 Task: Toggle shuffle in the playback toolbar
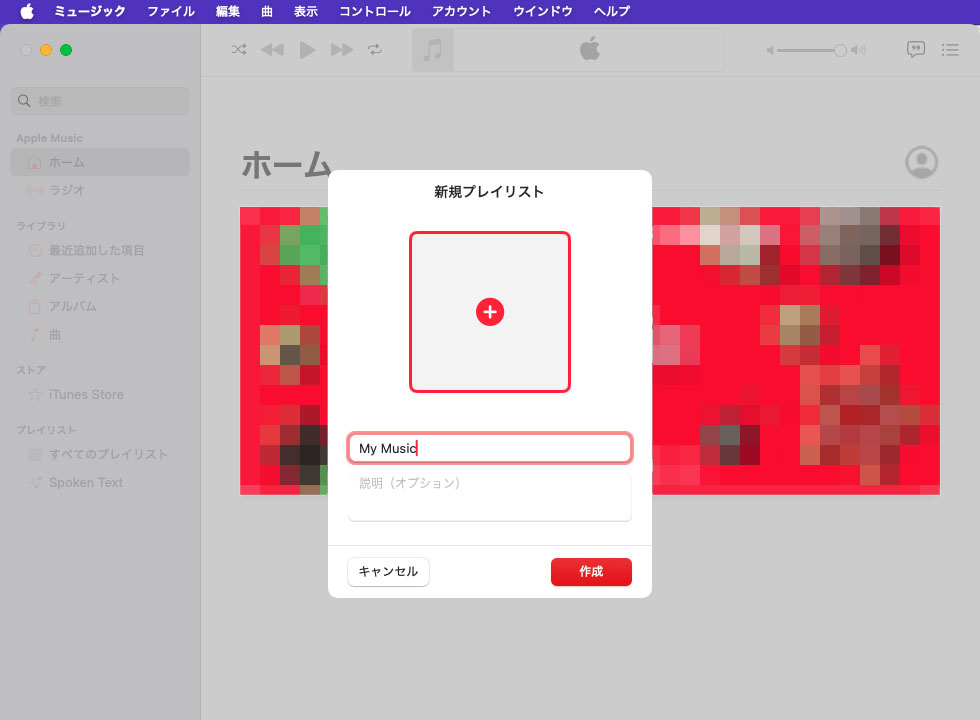click(239, 49)
